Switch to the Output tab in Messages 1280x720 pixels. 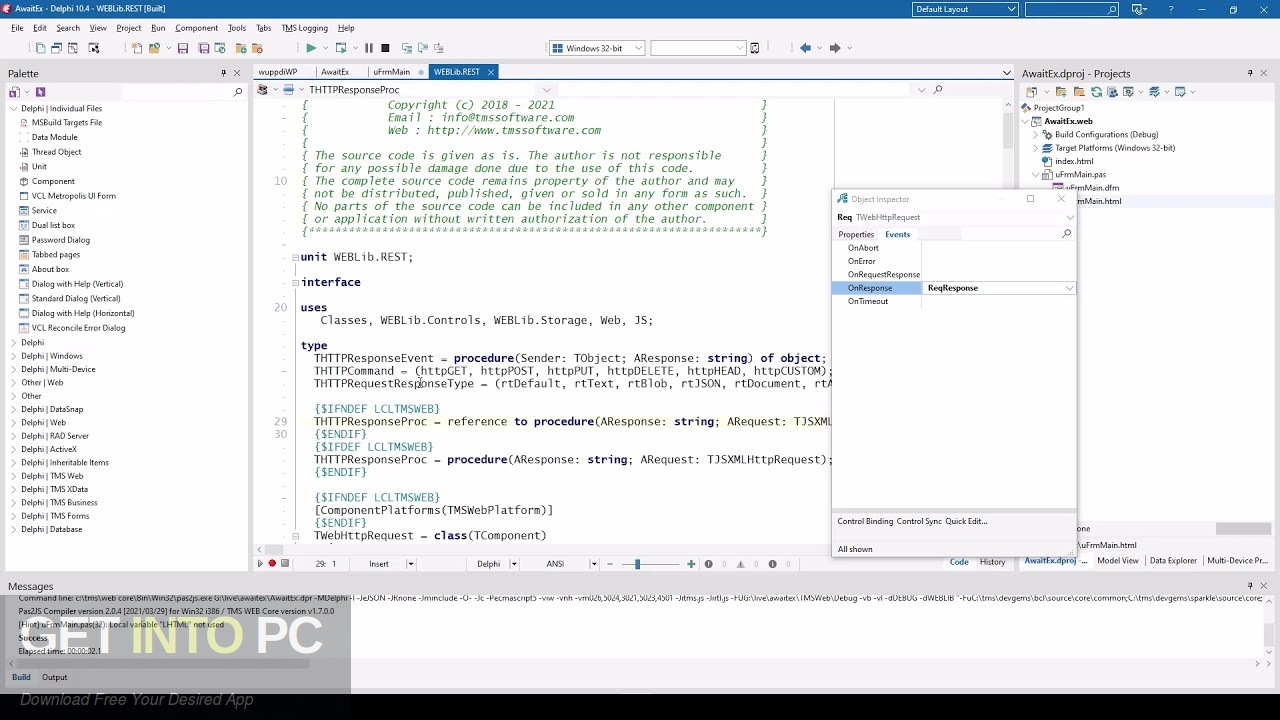(x=54, y=677)
